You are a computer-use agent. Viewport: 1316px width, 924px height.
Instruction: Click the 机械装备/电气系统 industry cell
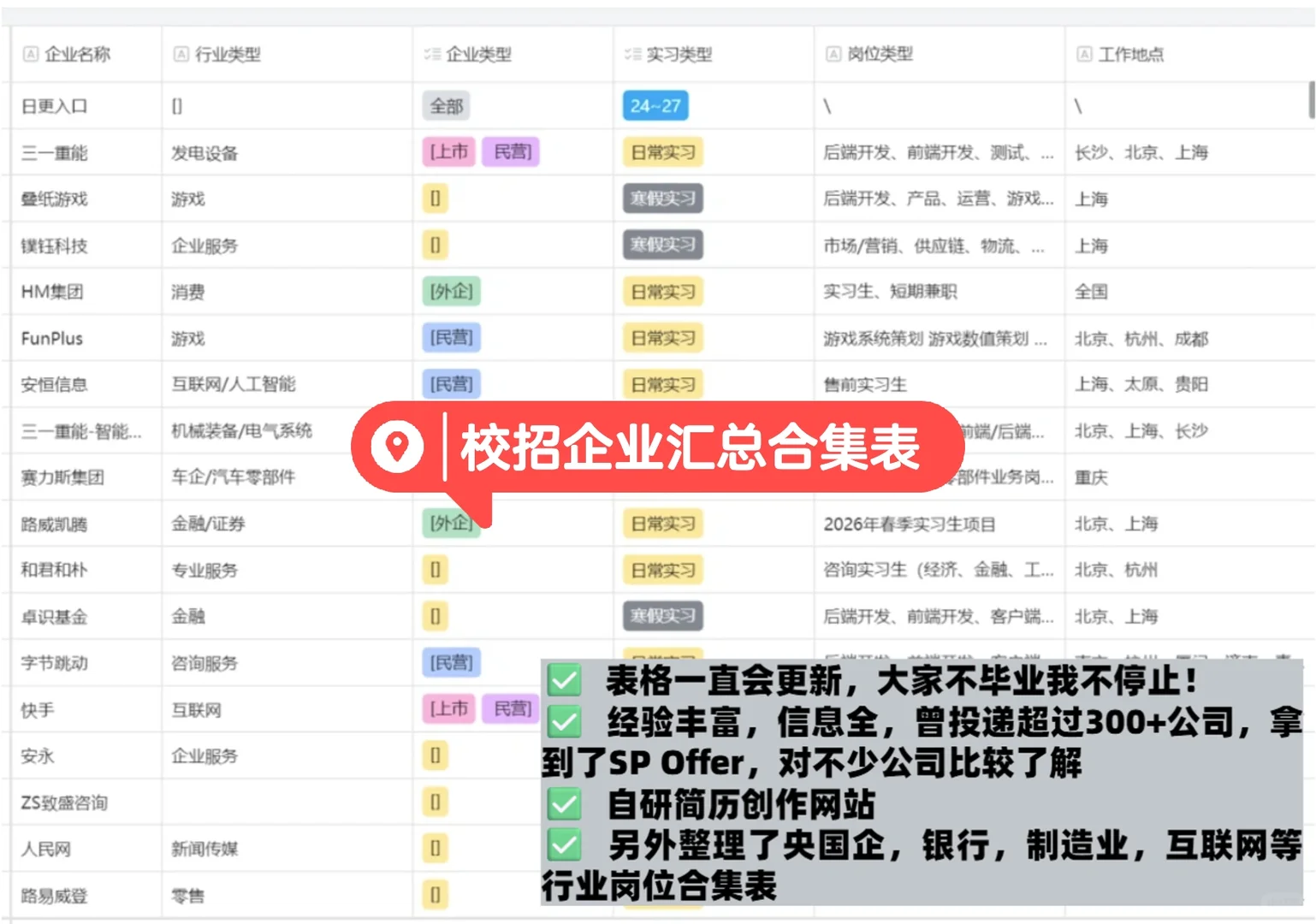[x=287, y=430]
